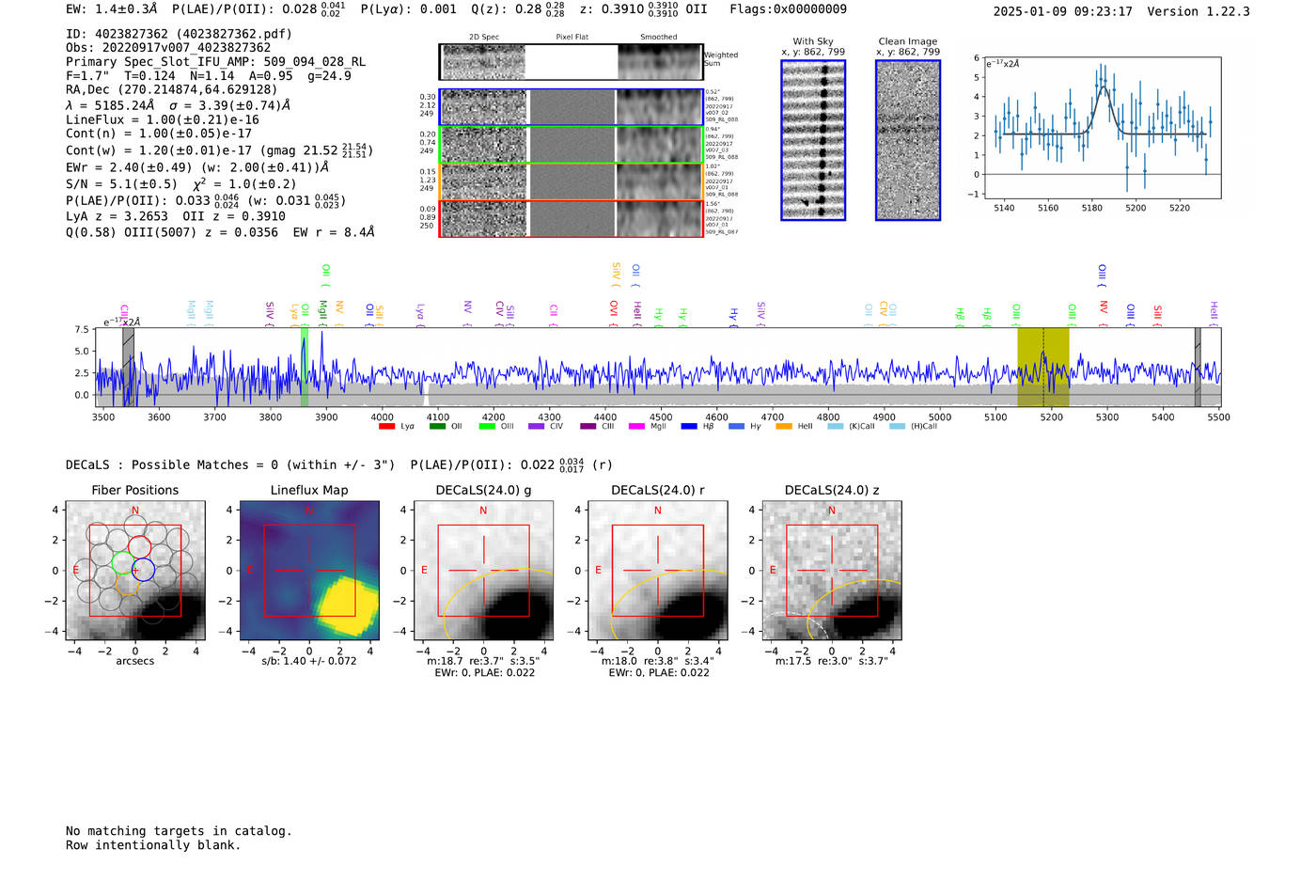Click the Weighted Sum label
The width and height of the screenshot is (1316, 896).
721,59
